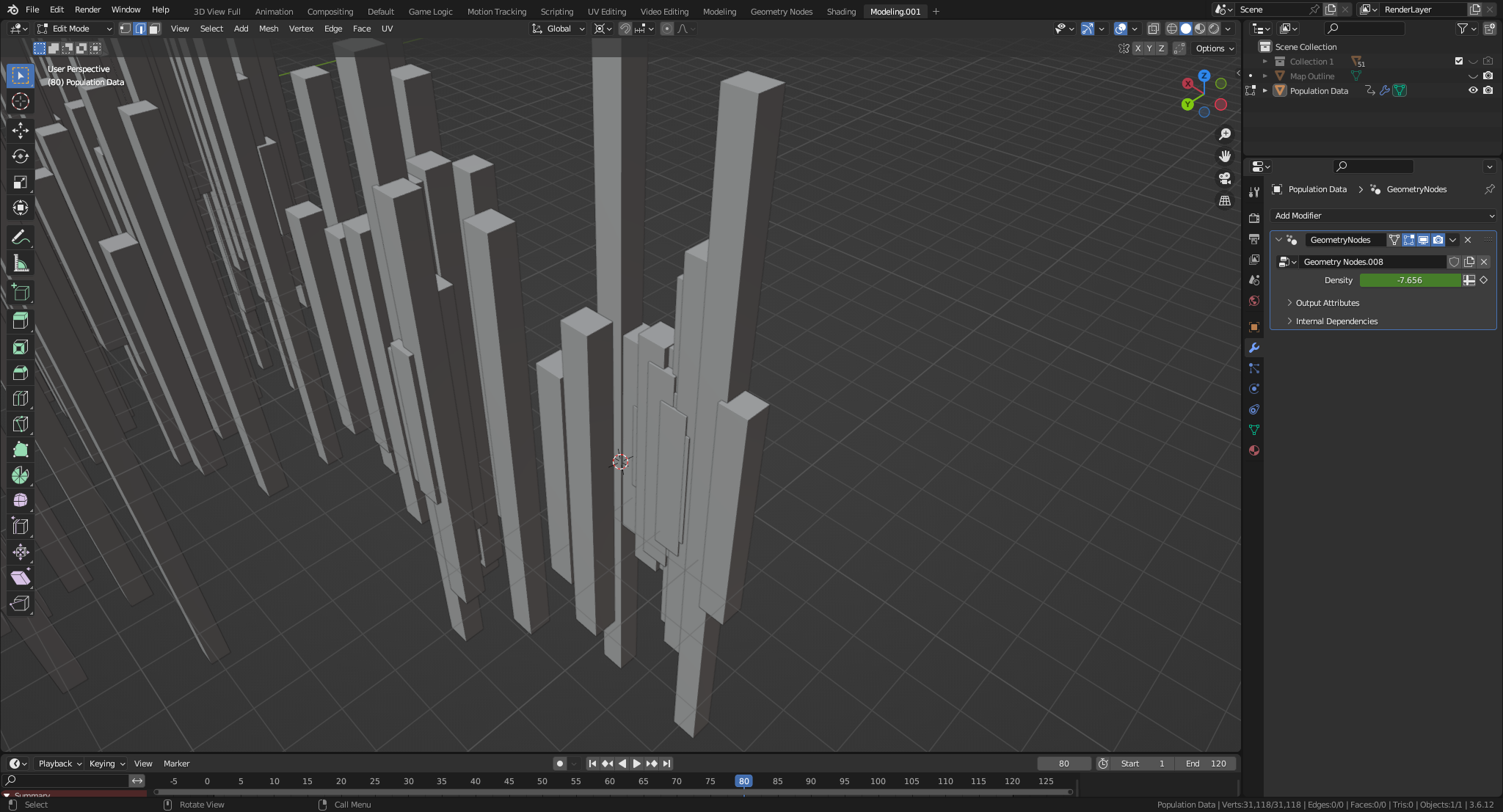1503x812 pixels.
Task: Select the Bevel tool
Action: click(21, 373)
